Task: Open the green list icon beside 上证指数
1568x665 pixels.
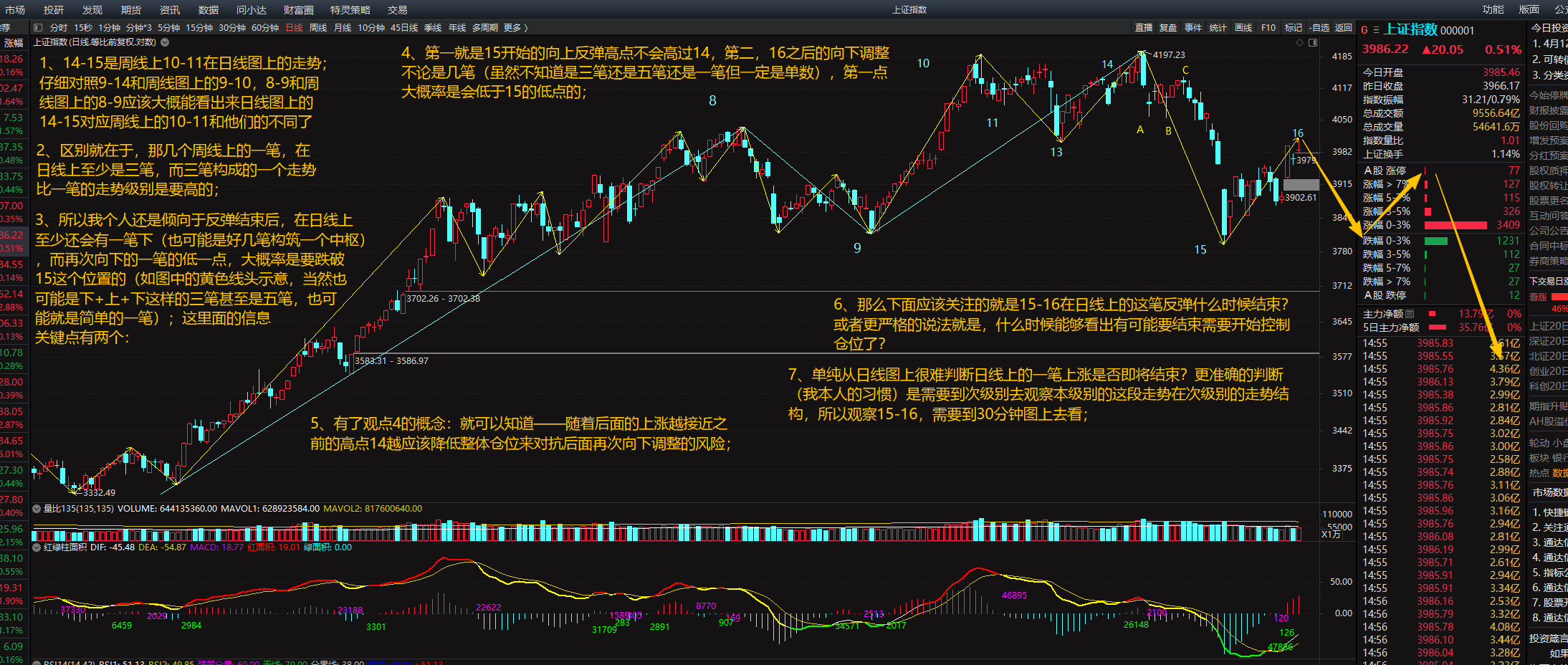Action: 1376,30
